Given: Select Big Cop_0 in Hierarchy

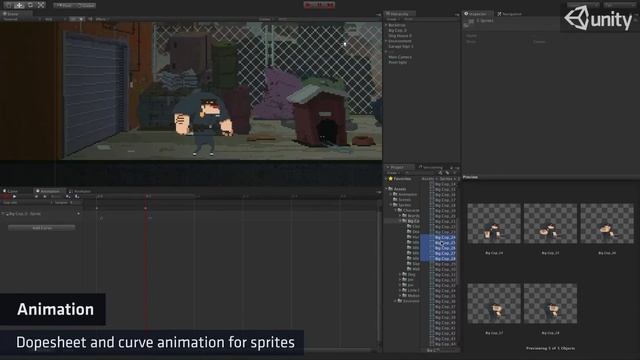Looking at the screenshot, I should 397,31.
